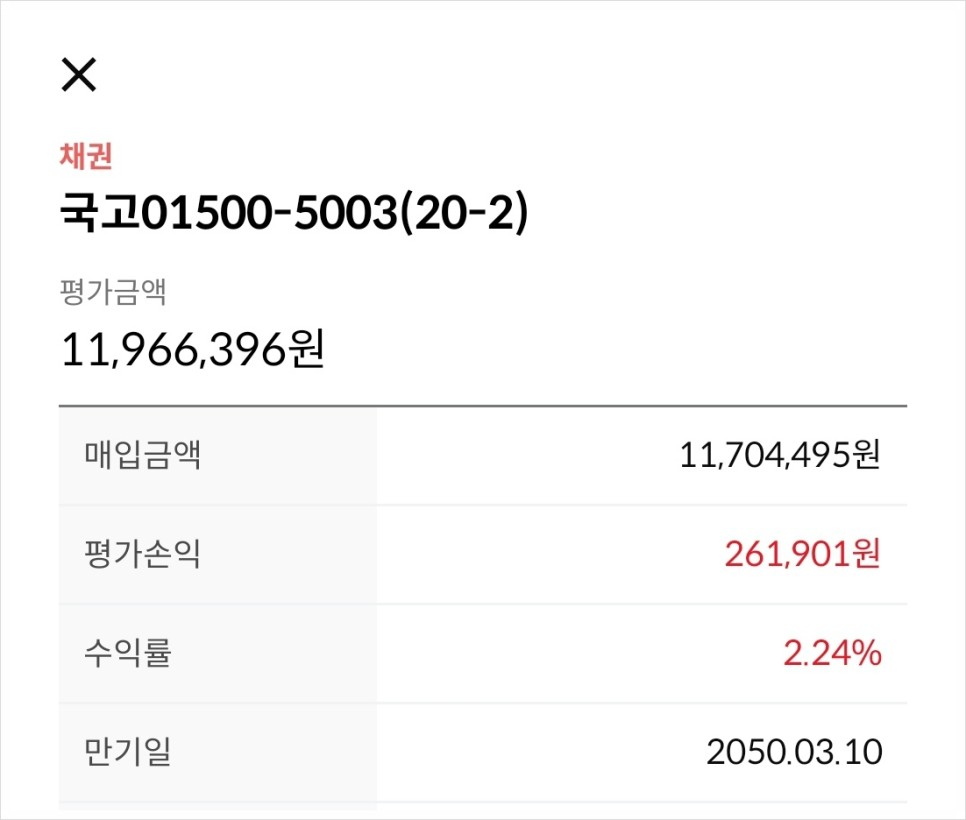Image resolution: width=966 pixels, height=820 pixels.
Task: Tap the partial row below 만기일
Action: (x=483, y=811)
